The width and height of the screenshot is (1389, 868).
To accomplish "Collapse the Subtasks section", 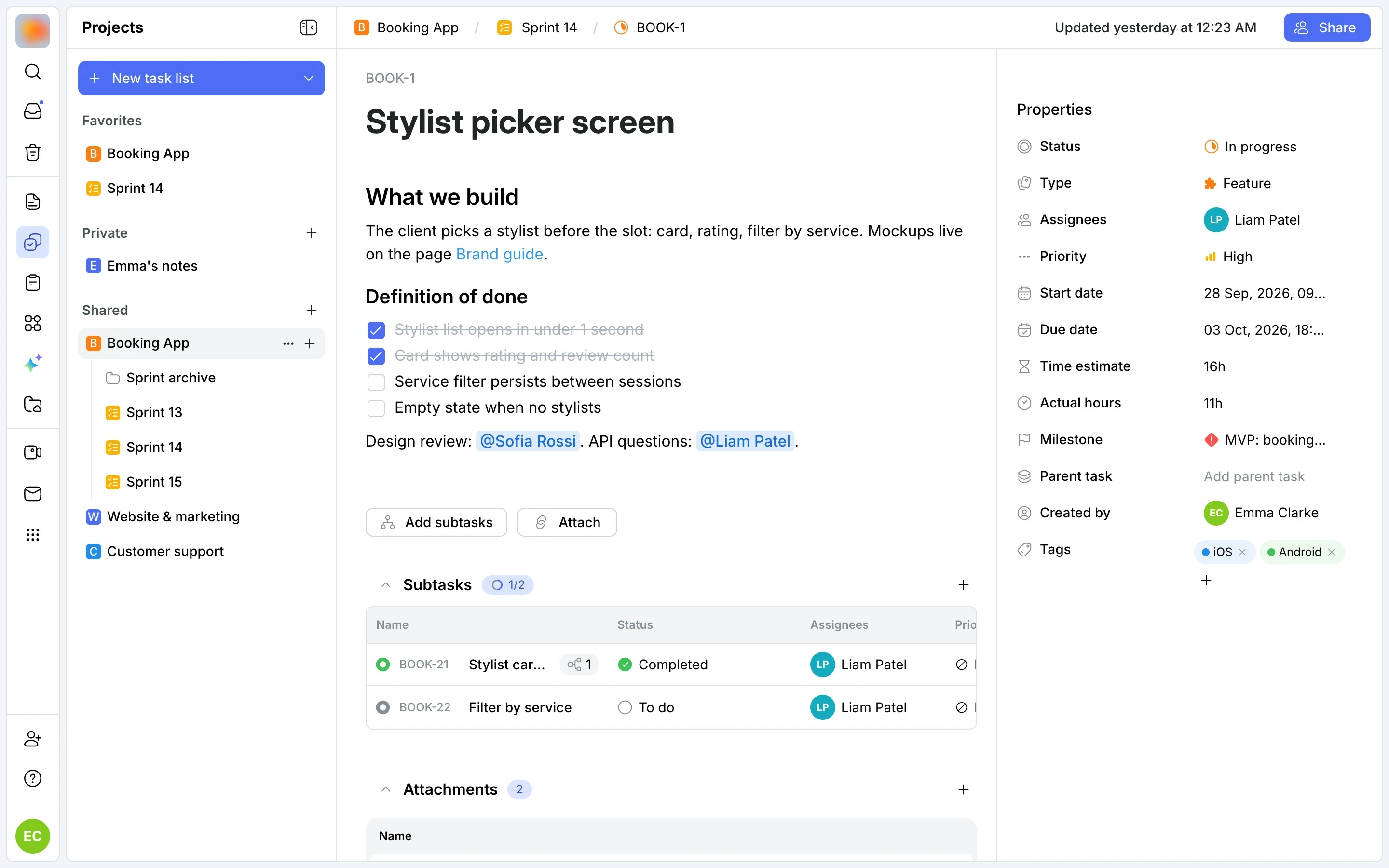I will click(386, 585).
